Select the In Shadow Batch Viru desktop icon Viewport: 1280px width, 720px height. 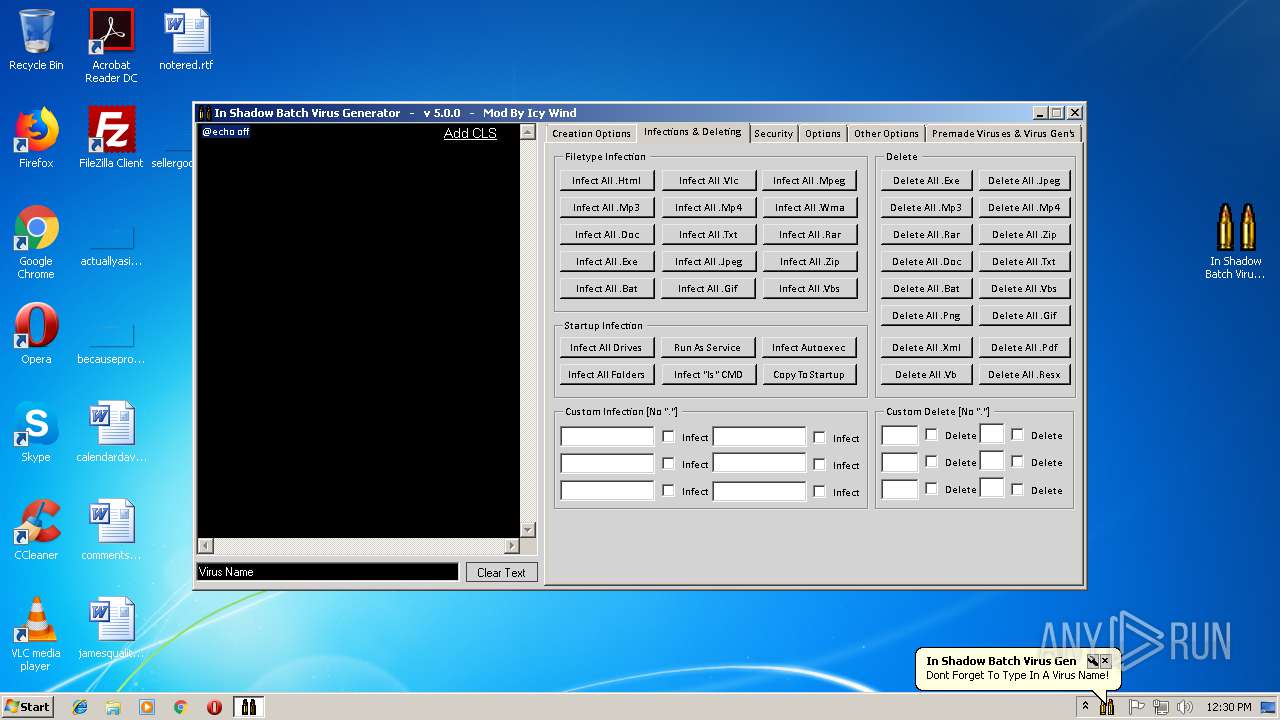pyautogui.click(x=1235, y=242)
